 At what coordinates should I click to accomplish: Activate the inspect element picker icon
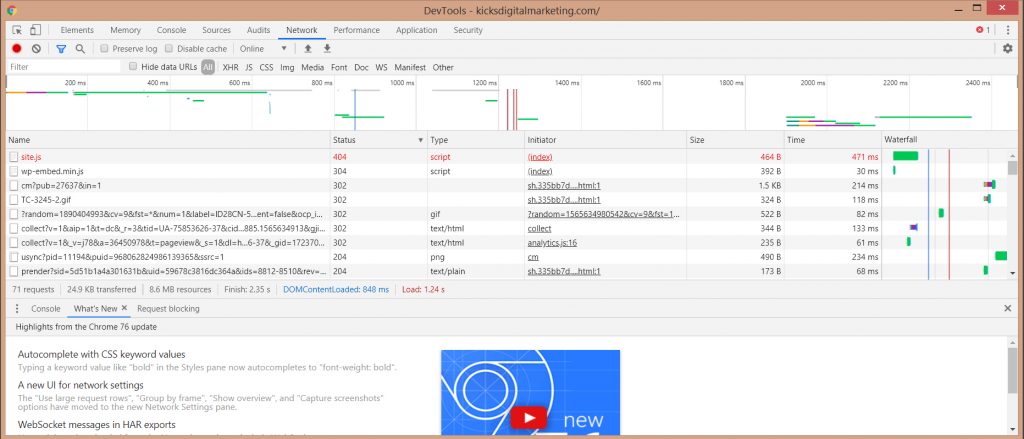(18, 30)
